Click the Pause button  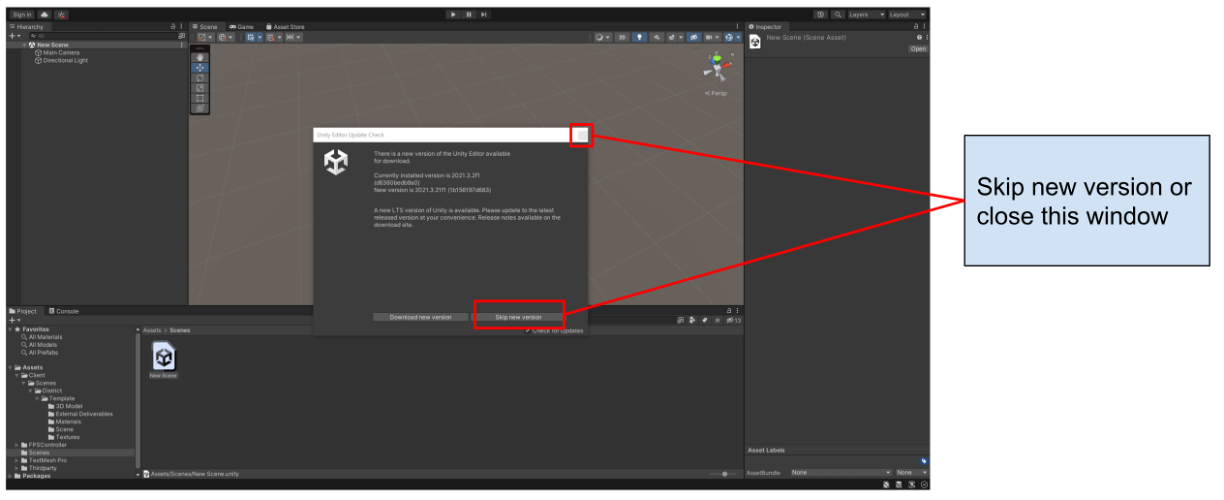click(x=468, y=15)
